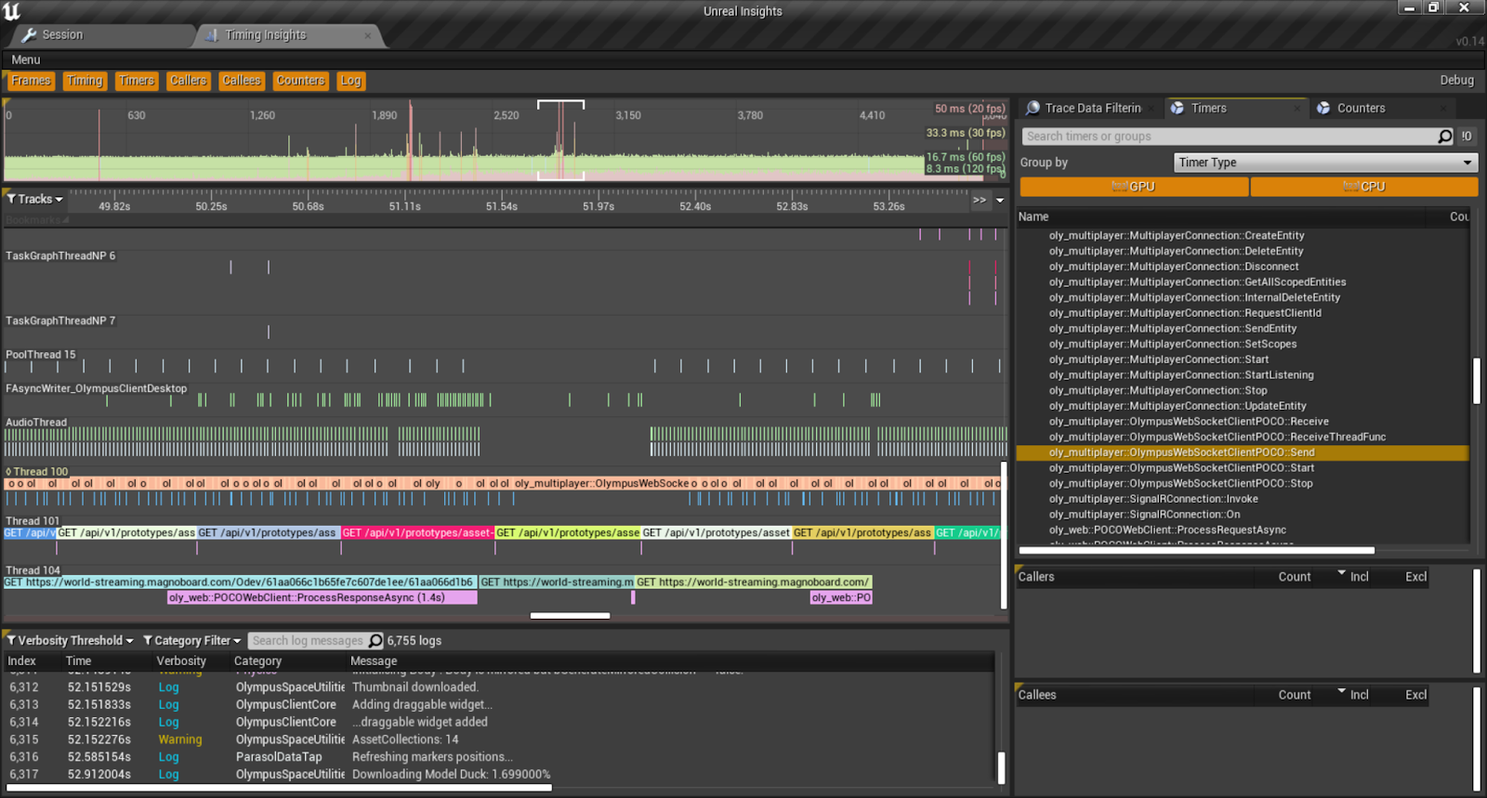Toggle CPU timers filter
The width and height of the screenshot is (1487, 798).
point(1364,187)
